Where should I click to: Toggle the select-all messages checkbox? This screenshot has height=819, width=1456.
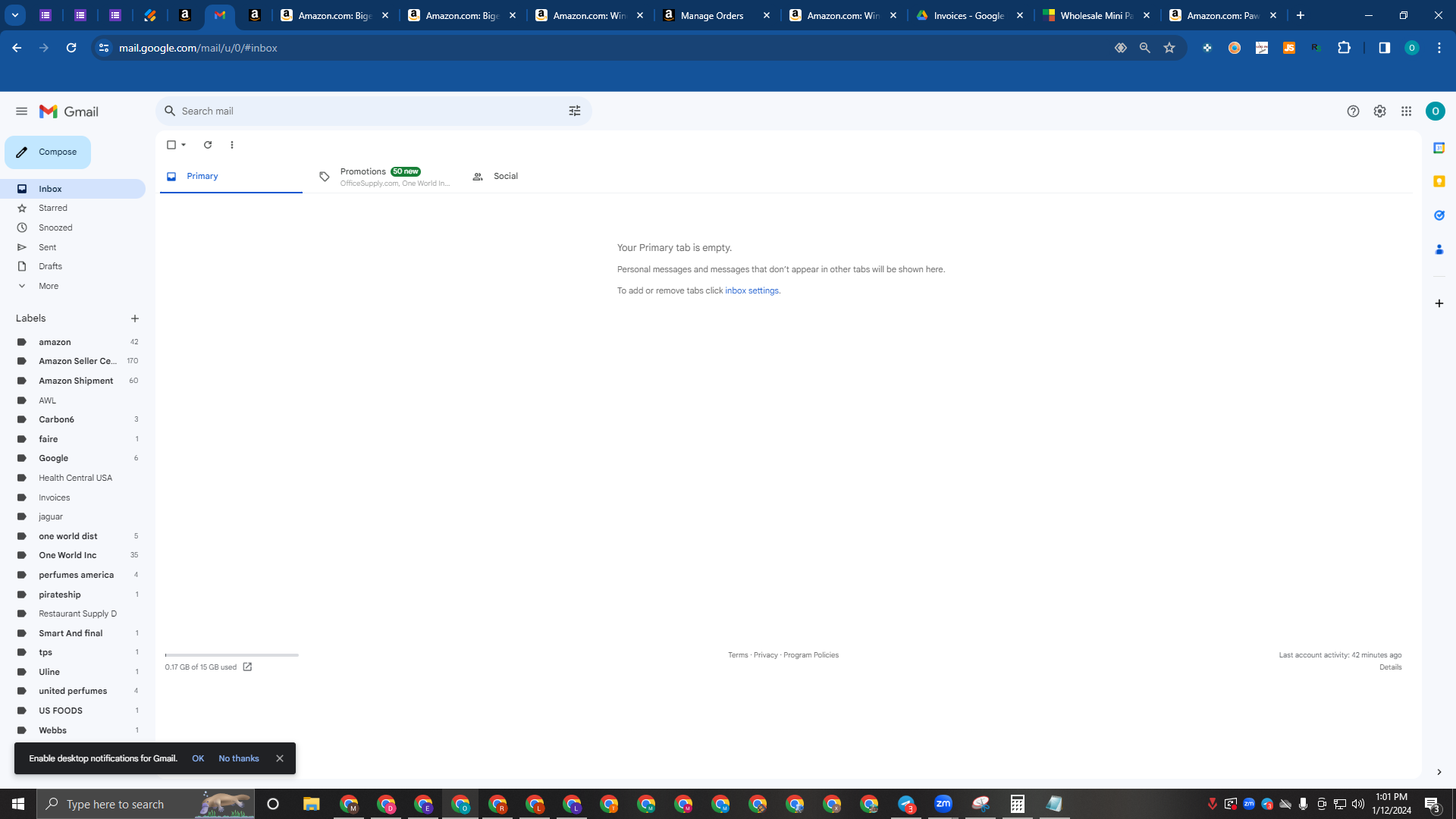coord(171,145)
